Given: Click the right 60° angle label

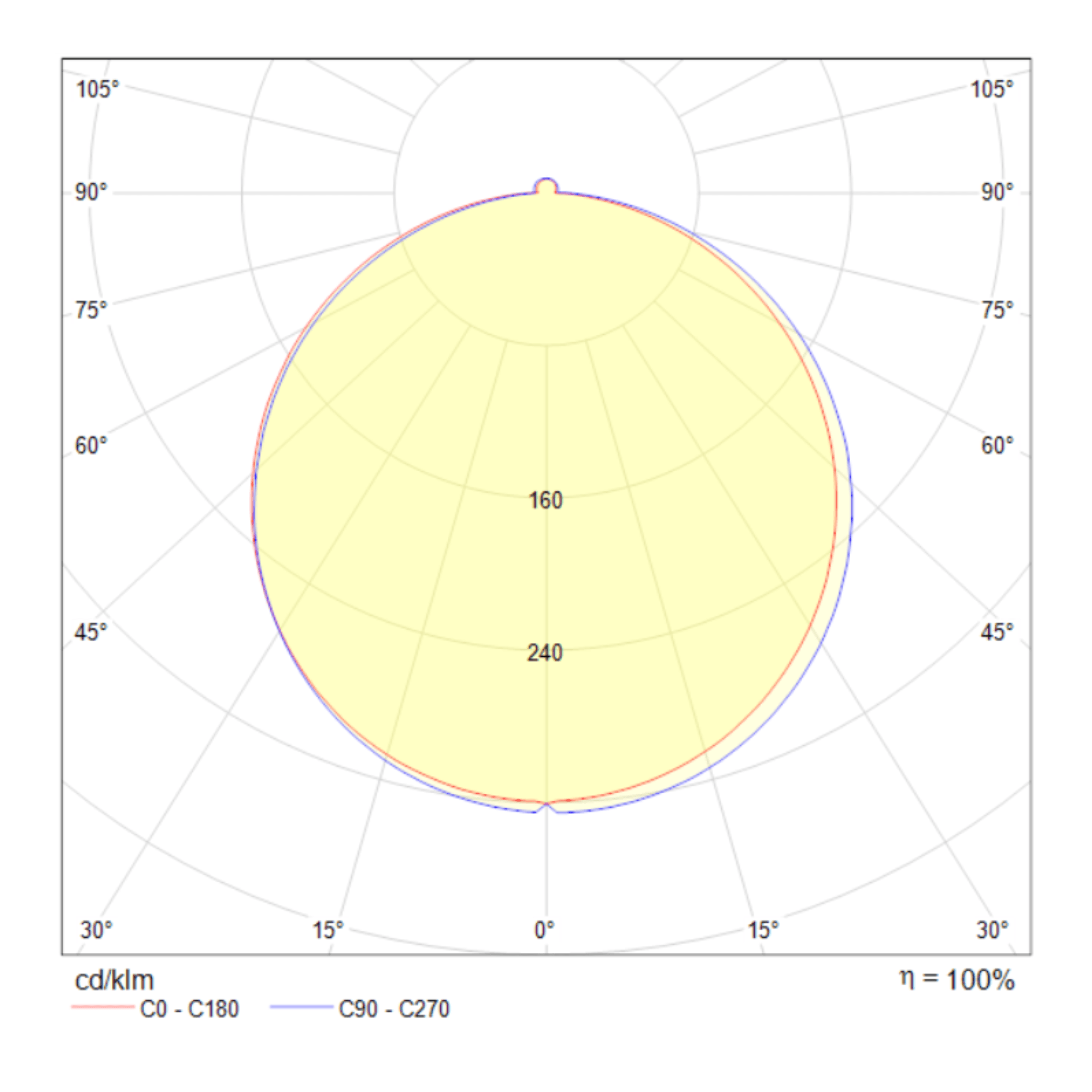Looking at the screenshot, I should [998, 446].
